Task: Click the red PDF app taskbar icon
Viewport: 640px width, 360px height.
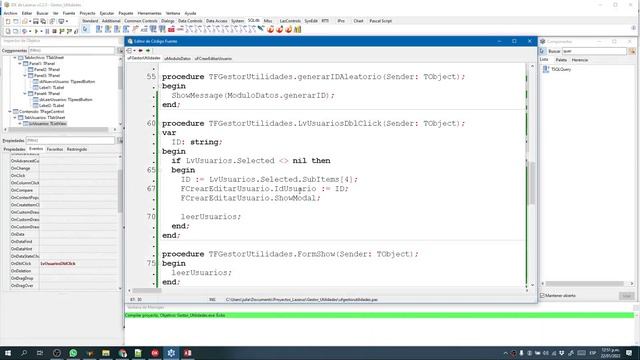Action: click(187, 353)
